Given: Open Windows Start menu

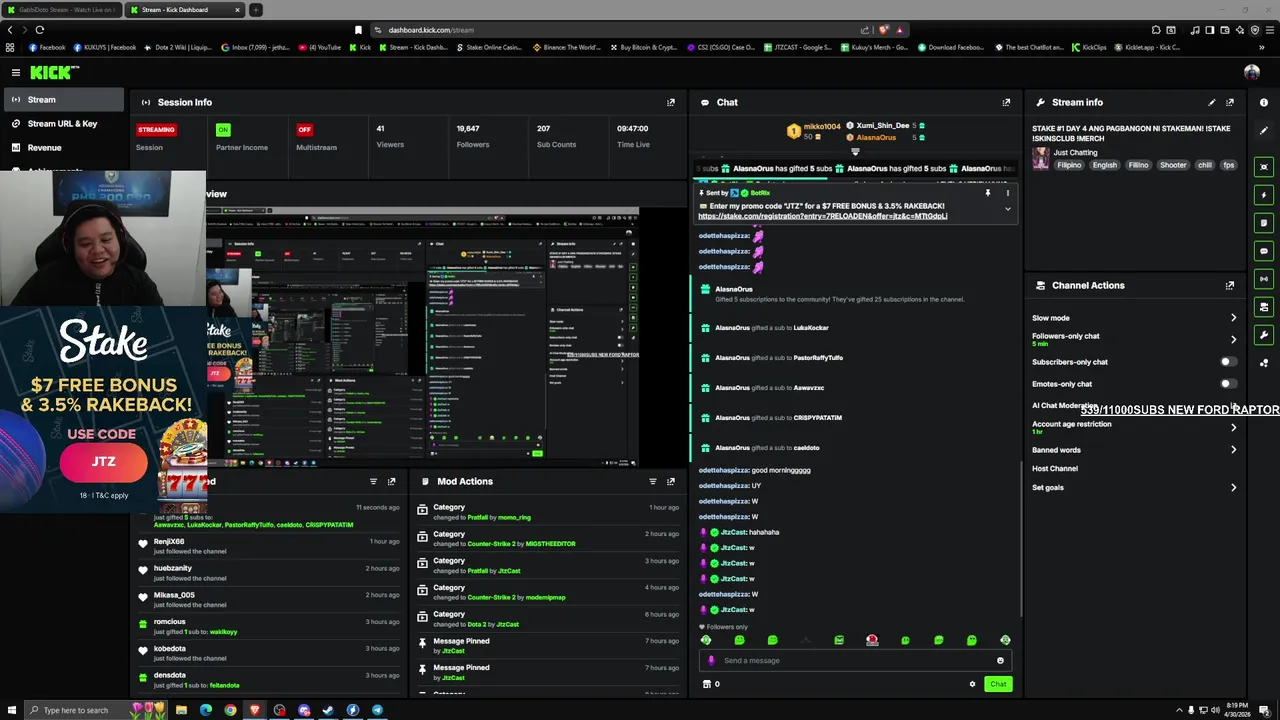Looking at the screenshot, I should coord(10,710).
